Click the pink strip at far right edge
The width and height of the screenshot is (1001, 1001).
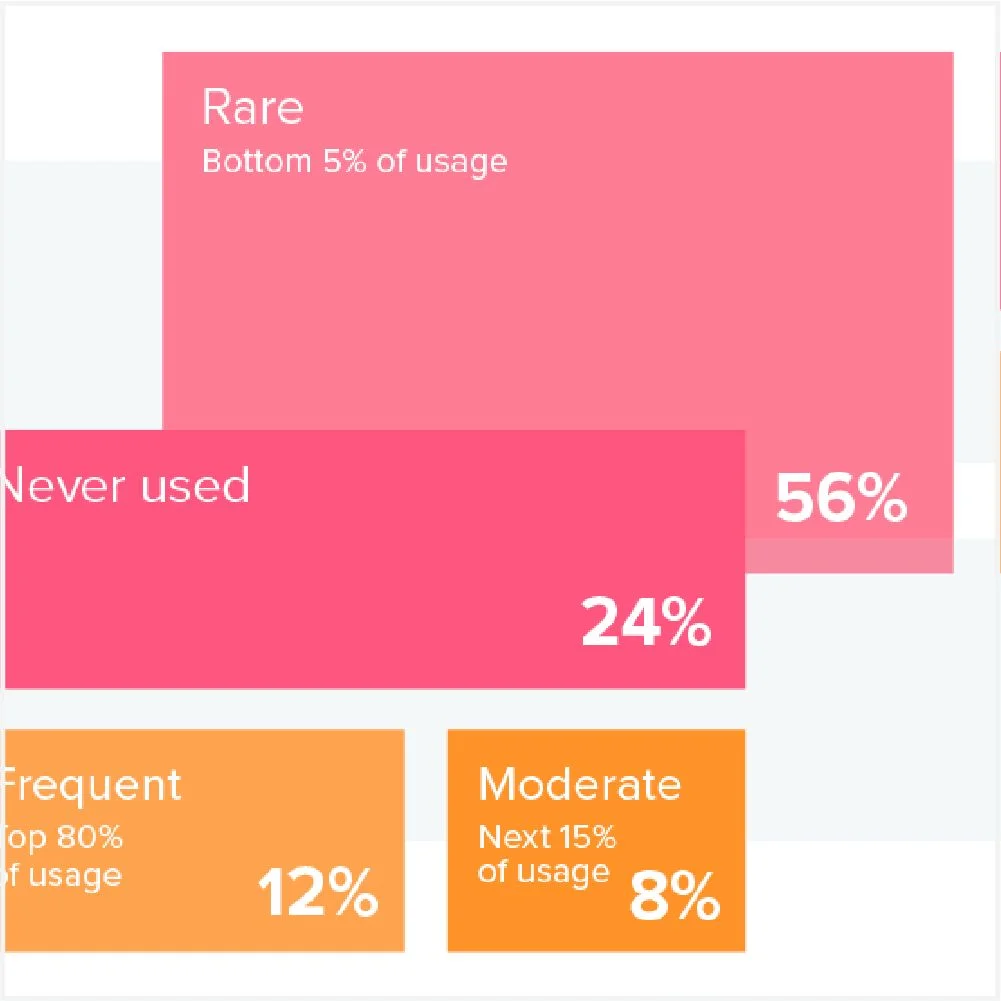(x=998, y=180)
